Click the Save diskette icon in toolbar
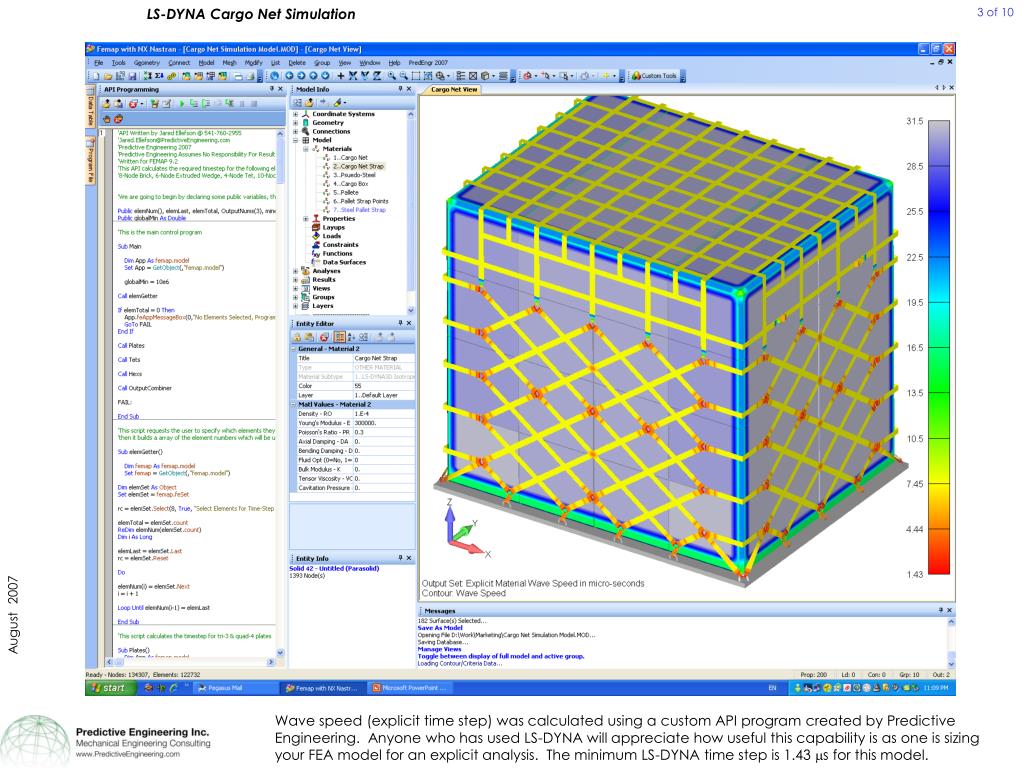 [132, 76]
